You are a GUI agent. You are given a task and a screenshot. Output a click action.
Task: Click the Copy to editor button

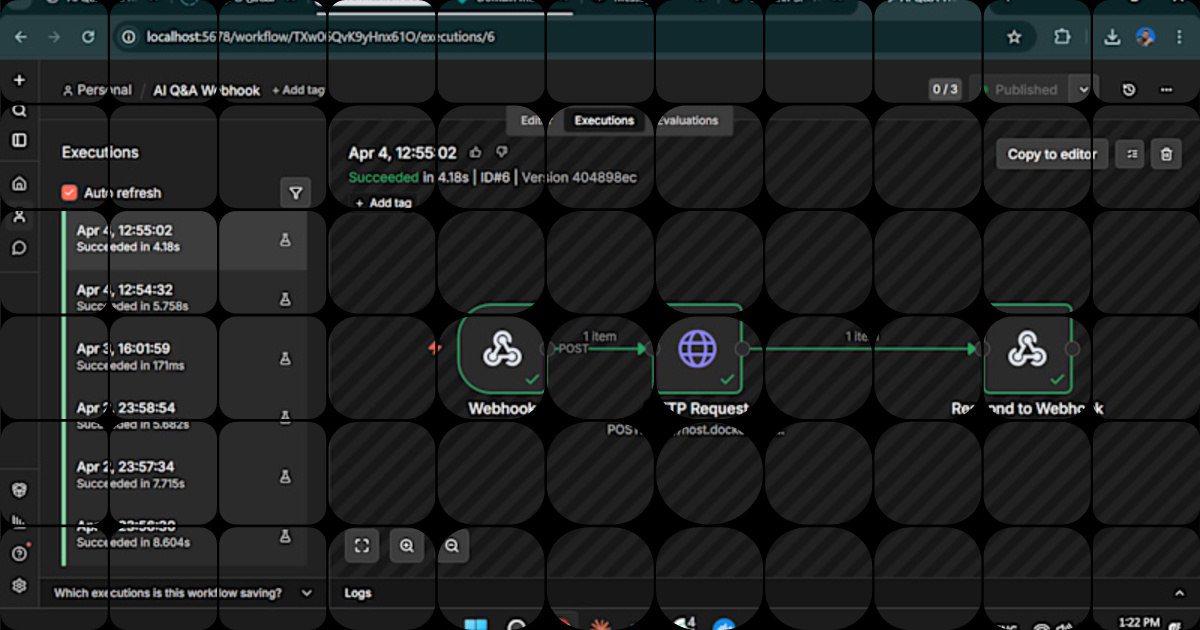point(1052,154)
